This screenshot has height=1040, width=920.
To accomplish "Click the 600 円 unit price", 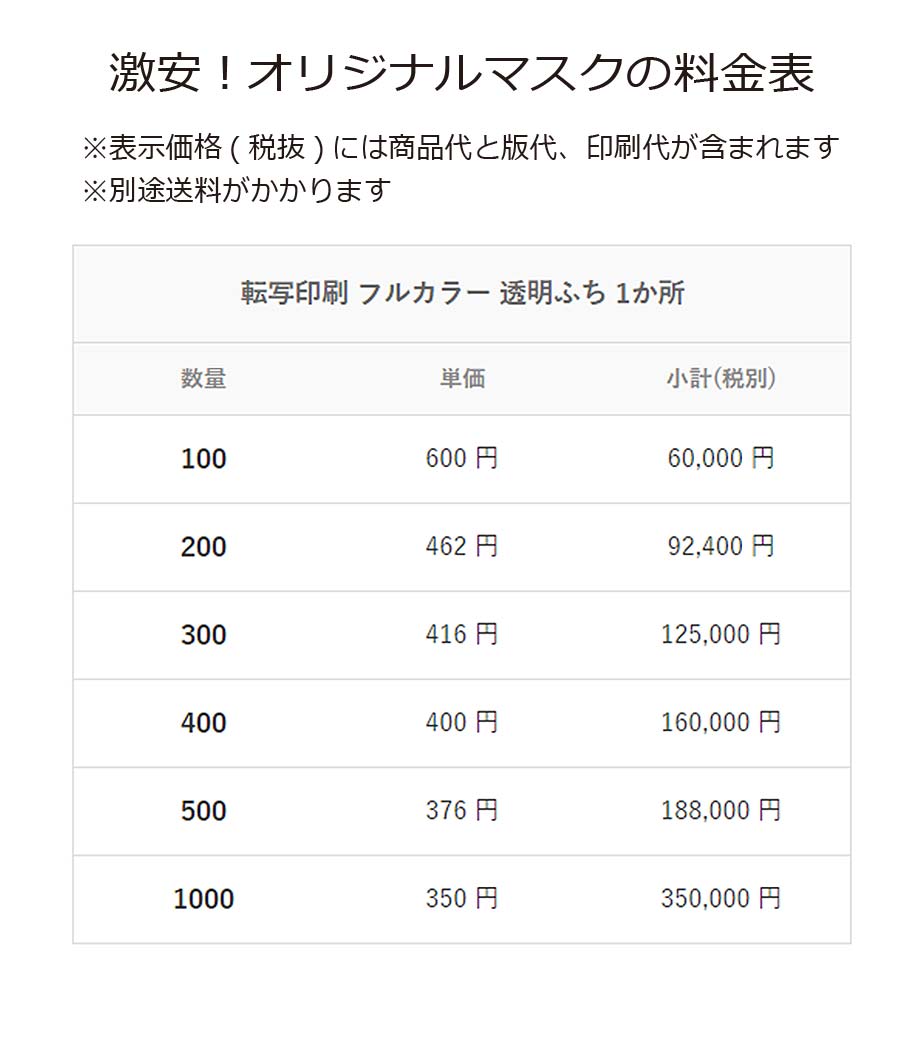I will (462, 459).
